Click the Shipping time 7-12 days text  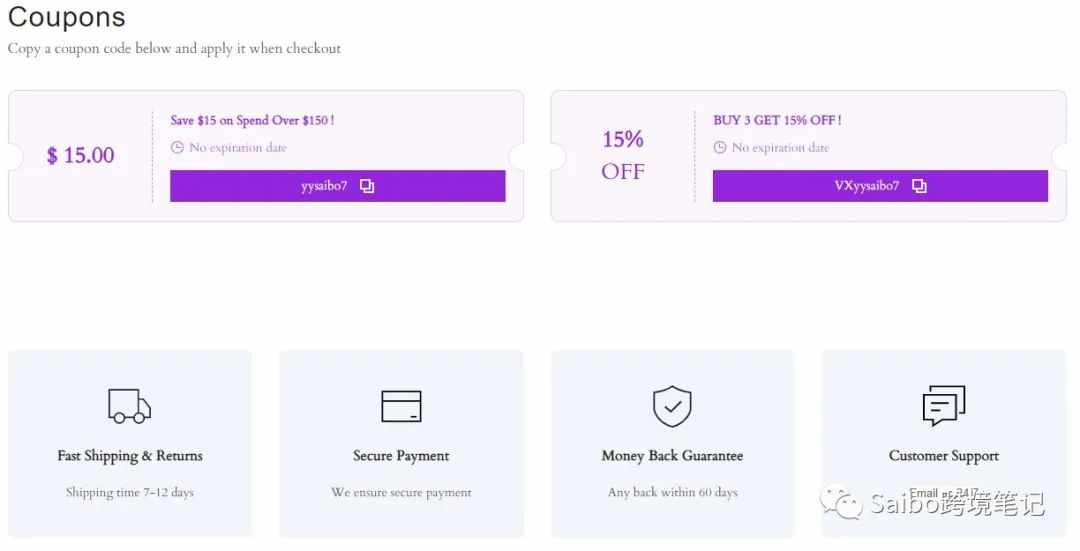[x=129, y=492]
